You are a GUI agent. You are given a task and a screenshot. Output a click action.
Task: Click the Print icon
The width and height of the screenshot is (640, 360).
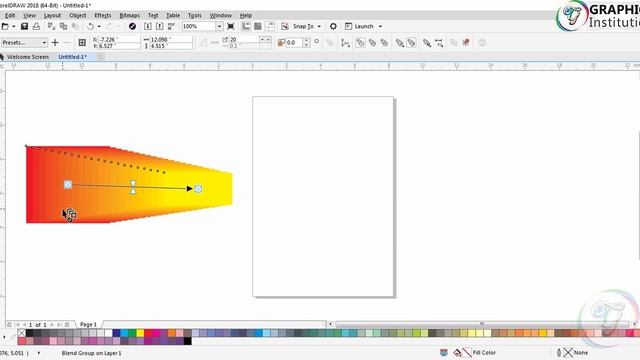tap(36, 26)
